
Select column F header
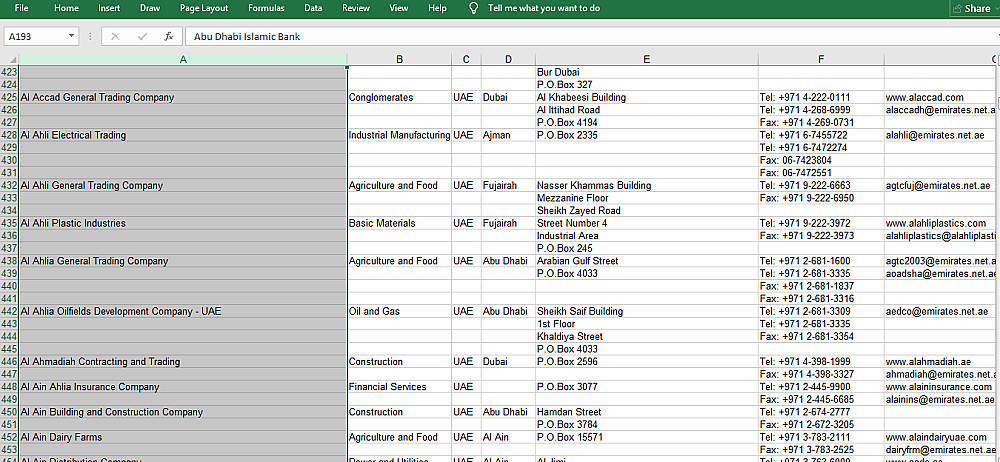point(821,59)
